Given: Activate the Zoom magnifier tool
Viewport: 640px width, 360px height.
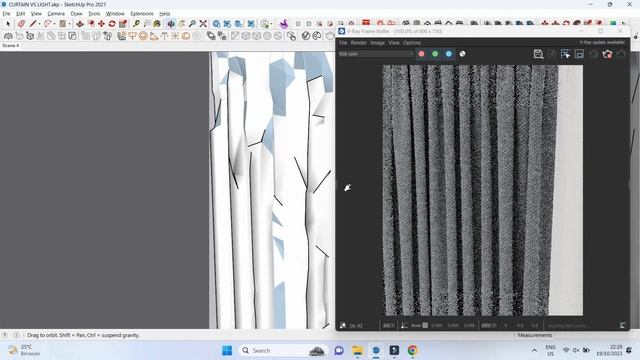Looking at the screenshot, I should tap(192, 24).
